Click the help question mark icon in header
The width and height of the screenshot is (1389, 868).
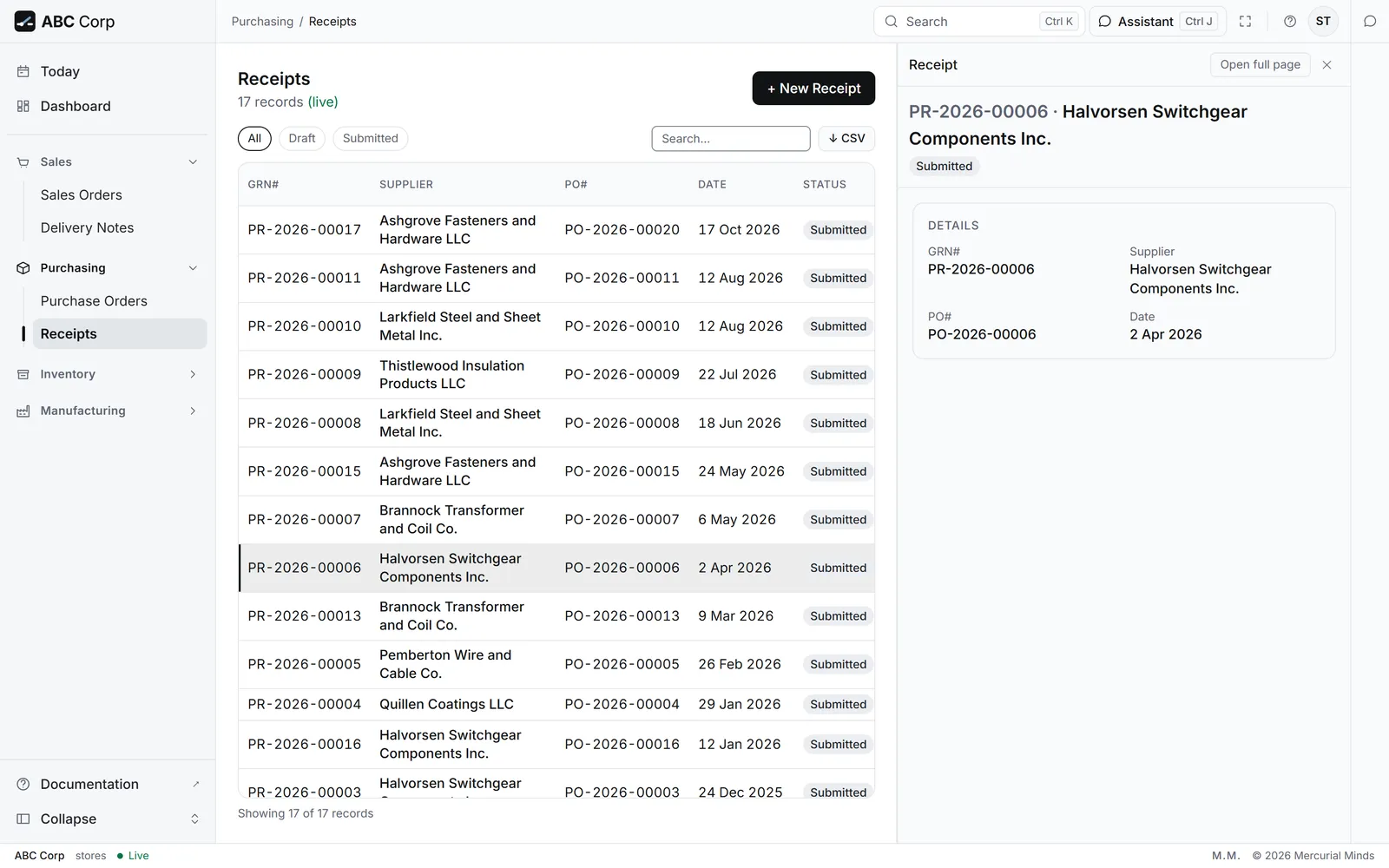[x=1290, y=22]
